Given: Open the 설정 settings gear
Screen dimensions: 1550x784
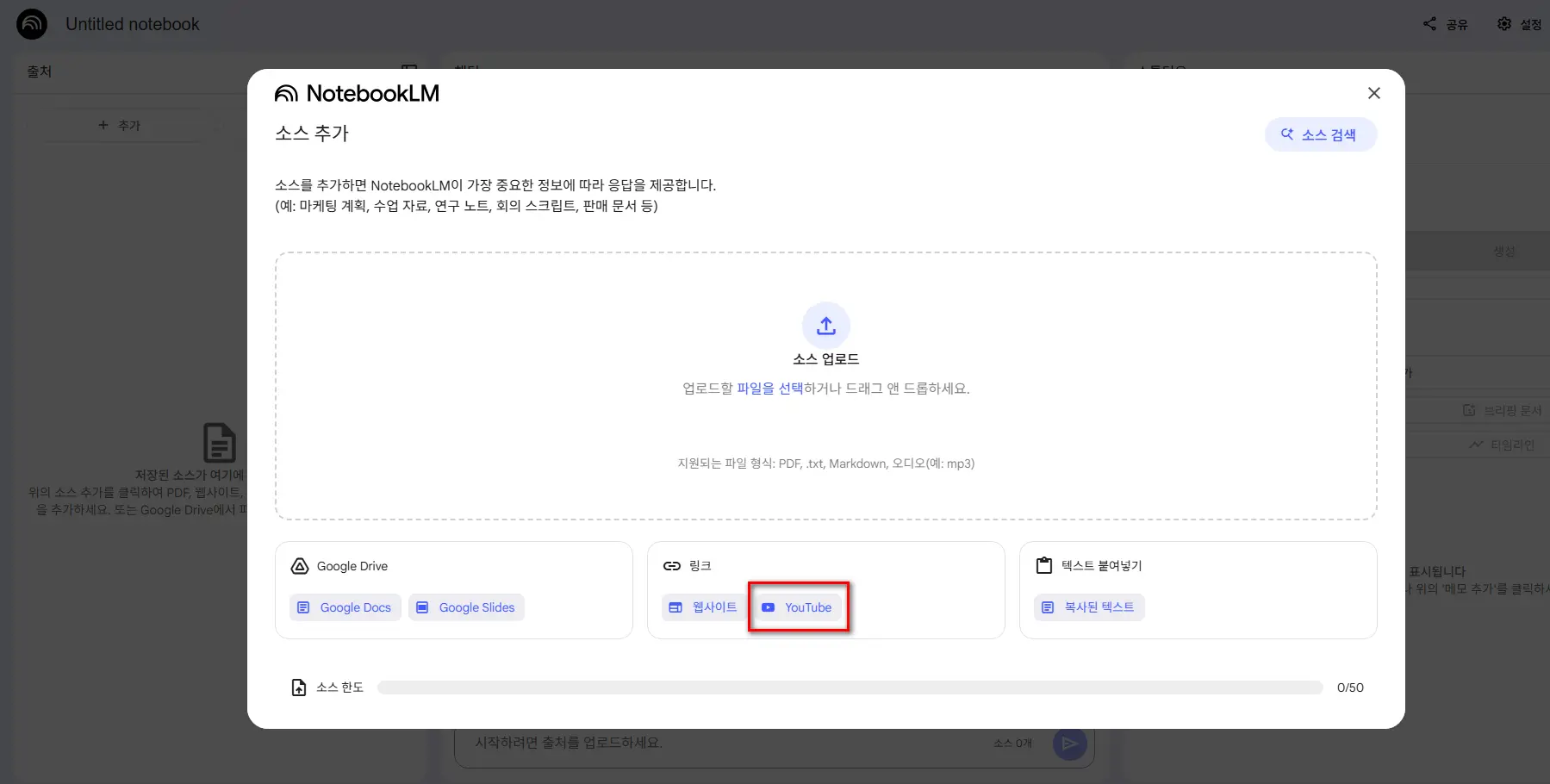Looking at the screenshot, I should coord(1519,24).
